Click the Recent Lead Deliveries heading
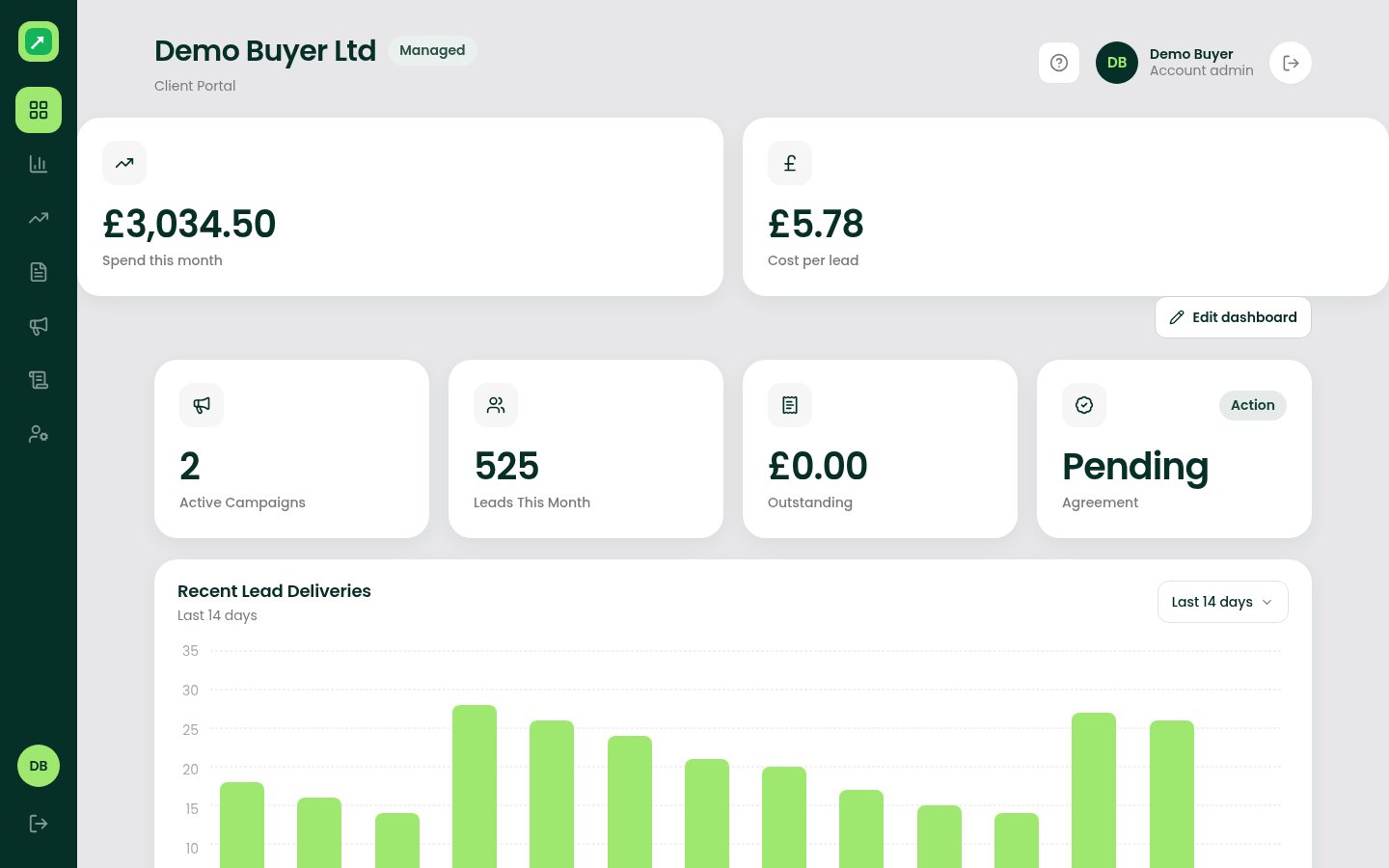 click(274, 591)
